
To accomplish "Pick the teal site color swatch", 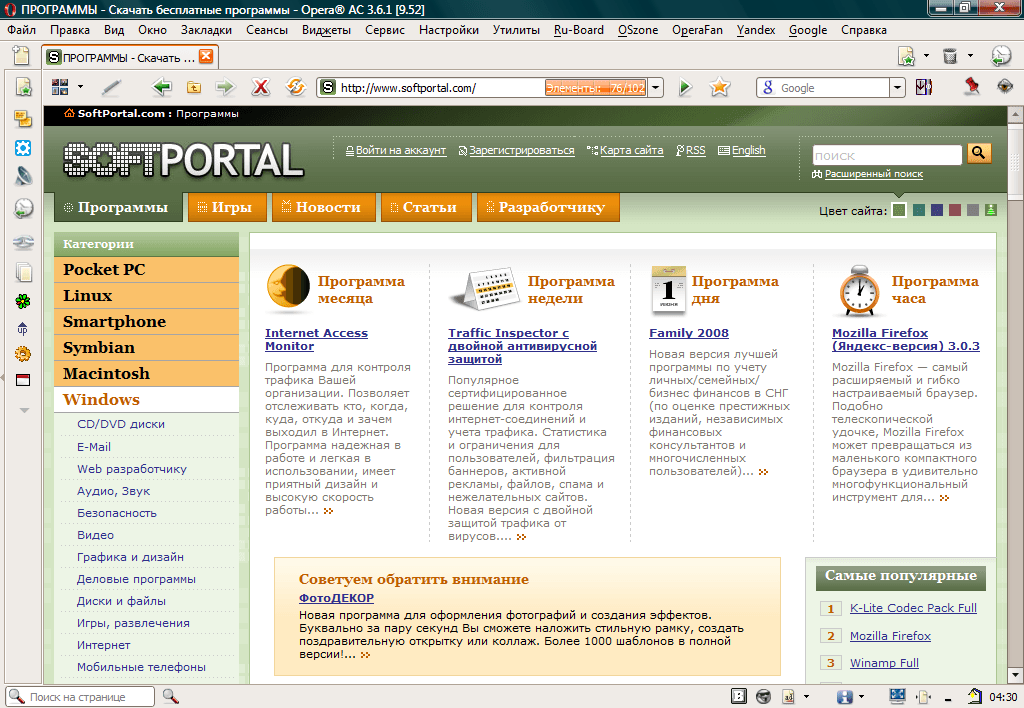I will click(x=918, y=210).
